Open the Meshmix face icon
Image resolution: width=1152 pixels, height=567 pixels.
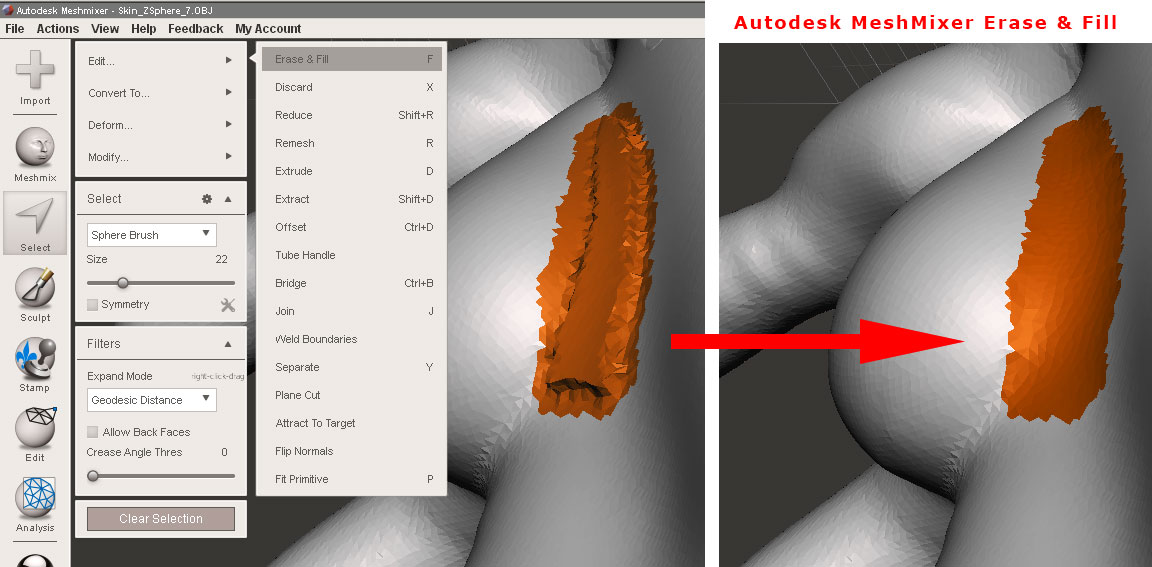[x=35, y=148]
